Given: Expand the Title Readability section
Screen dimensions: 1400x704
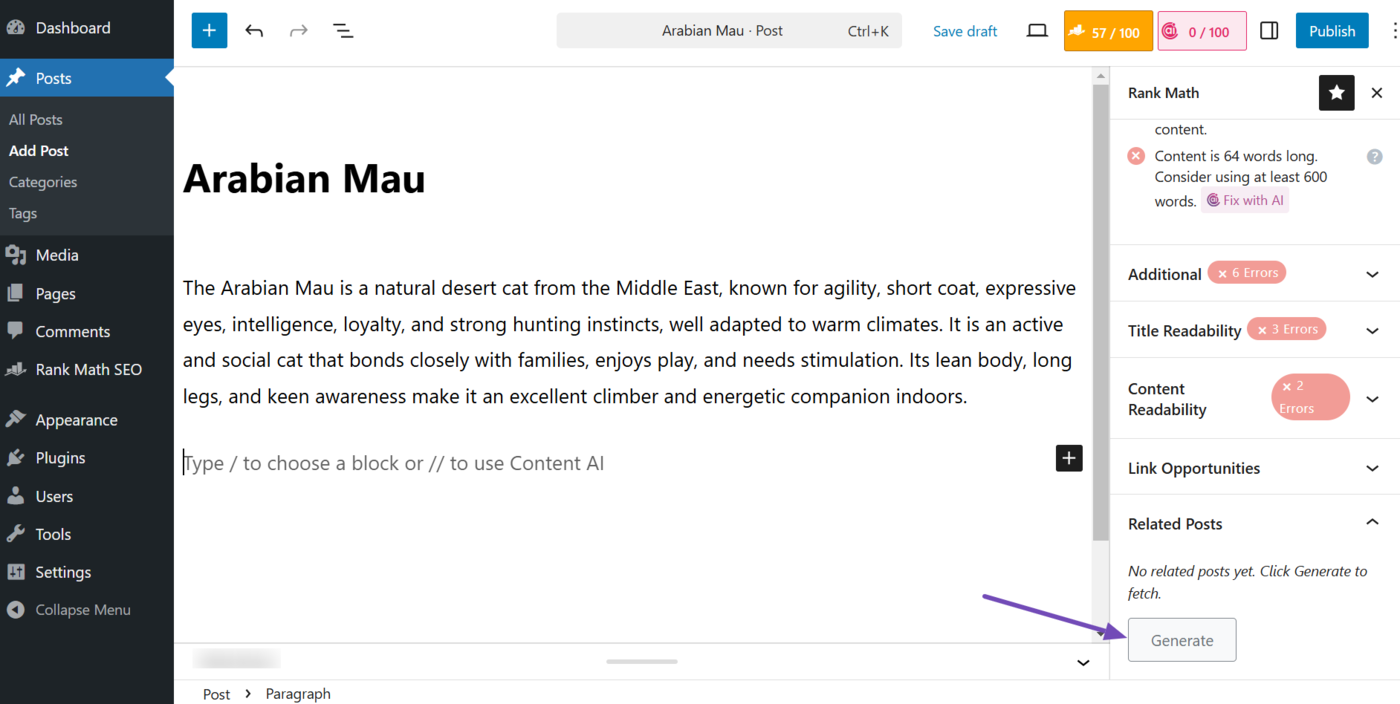Looking at the screenshot, I should point(1372,330).
